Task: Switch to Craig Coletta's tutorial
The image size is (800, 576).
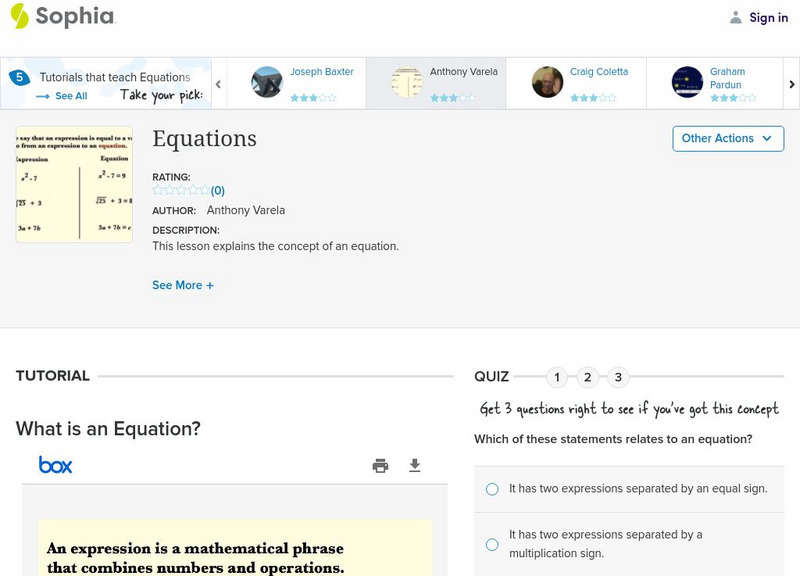Action: 575,83
